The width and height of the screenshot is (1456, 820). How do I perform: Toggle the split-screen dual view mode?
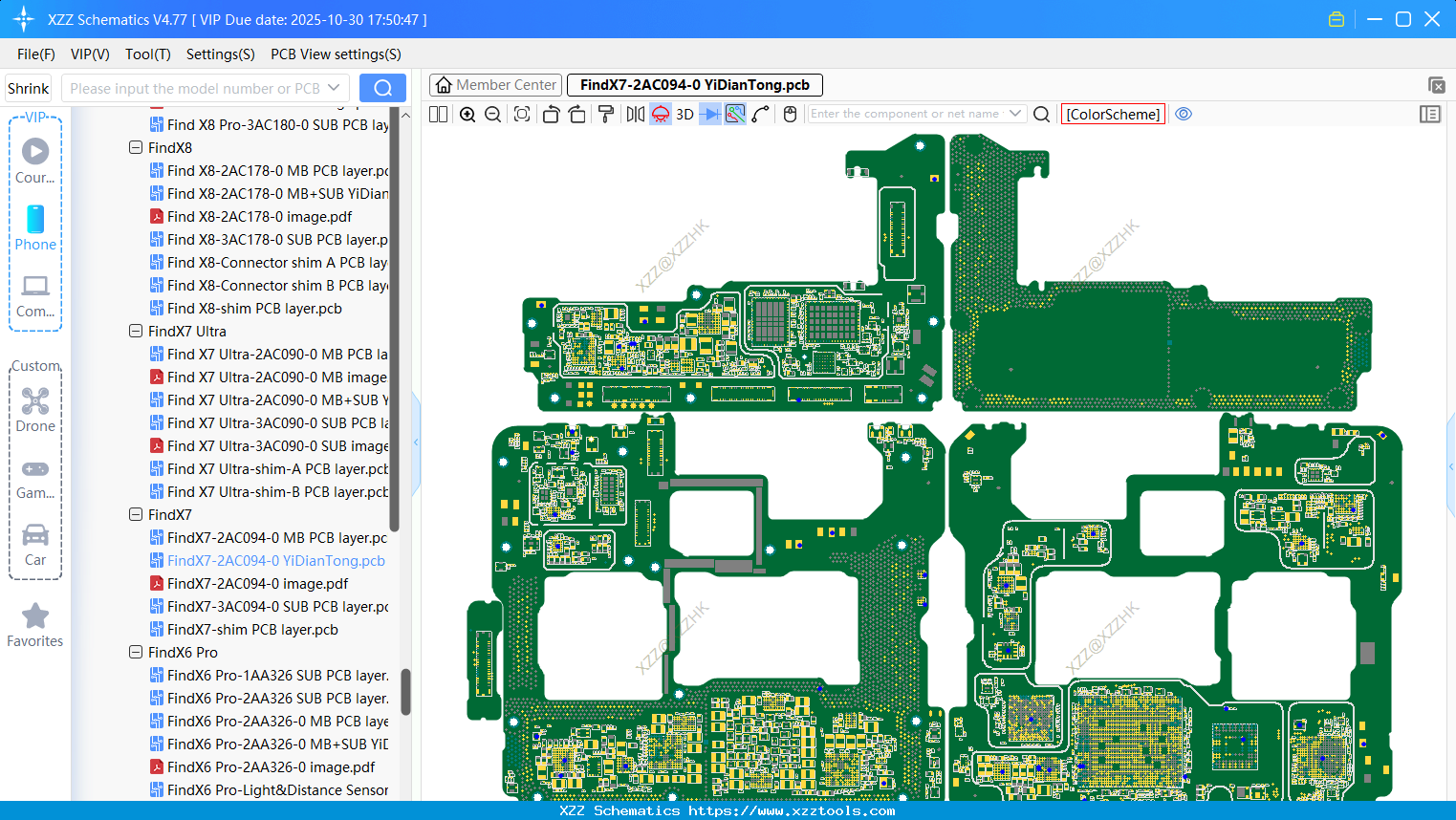(x=437, y=114)
